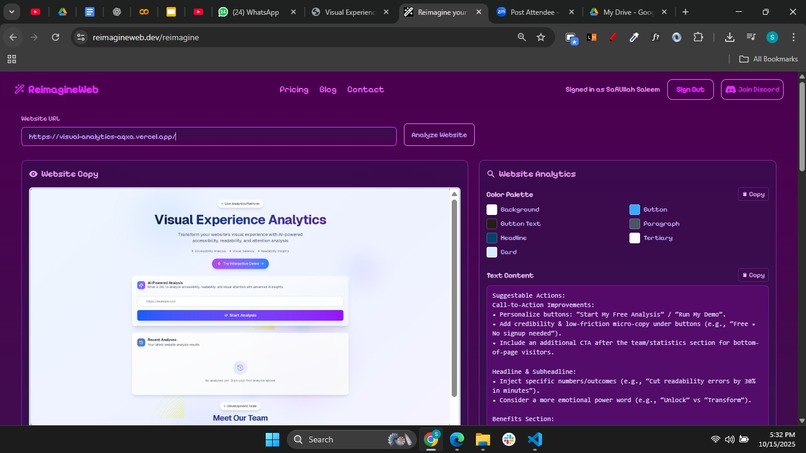Go back to previous page
Image resolution: width=806 pixels, height=453 pixels.
(x=13, y=37)
